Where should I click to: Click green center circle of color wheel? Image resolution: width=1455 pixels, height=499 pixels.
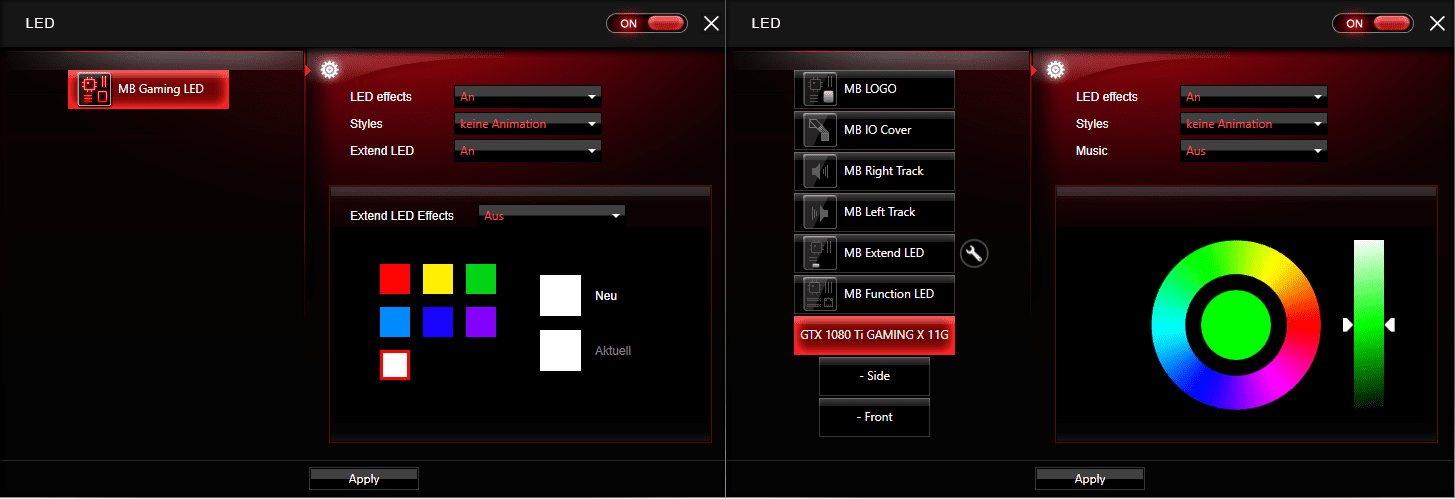coord(1235,325)
